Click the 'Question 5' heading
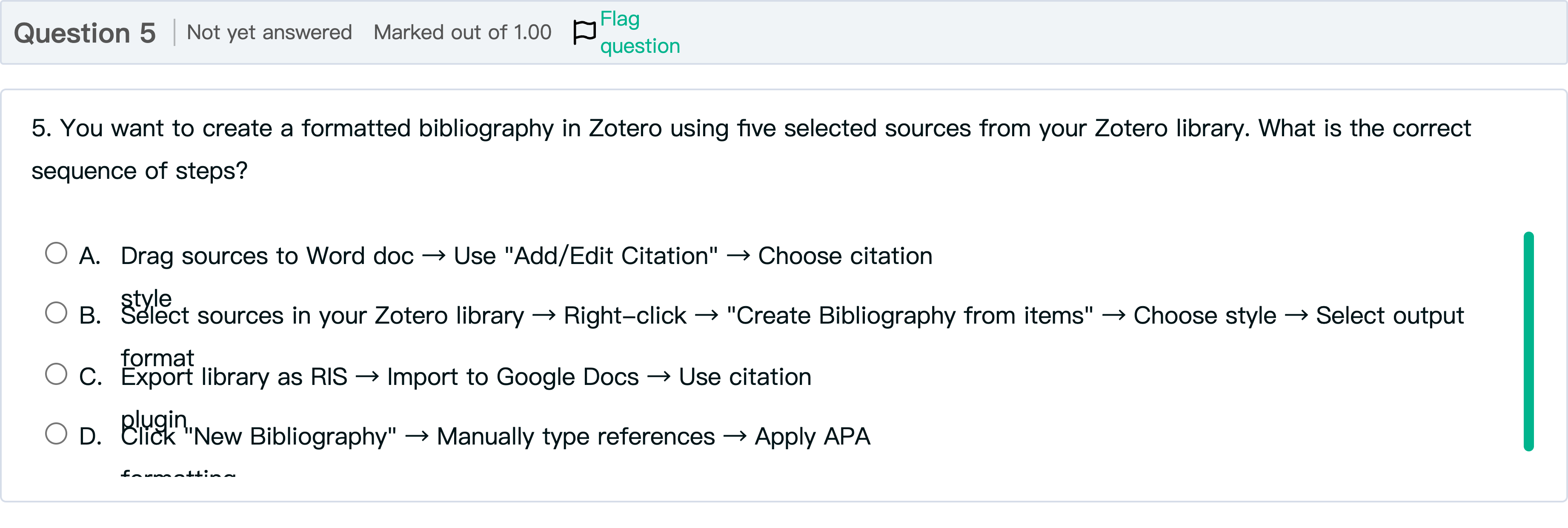 tap(85, 33)
